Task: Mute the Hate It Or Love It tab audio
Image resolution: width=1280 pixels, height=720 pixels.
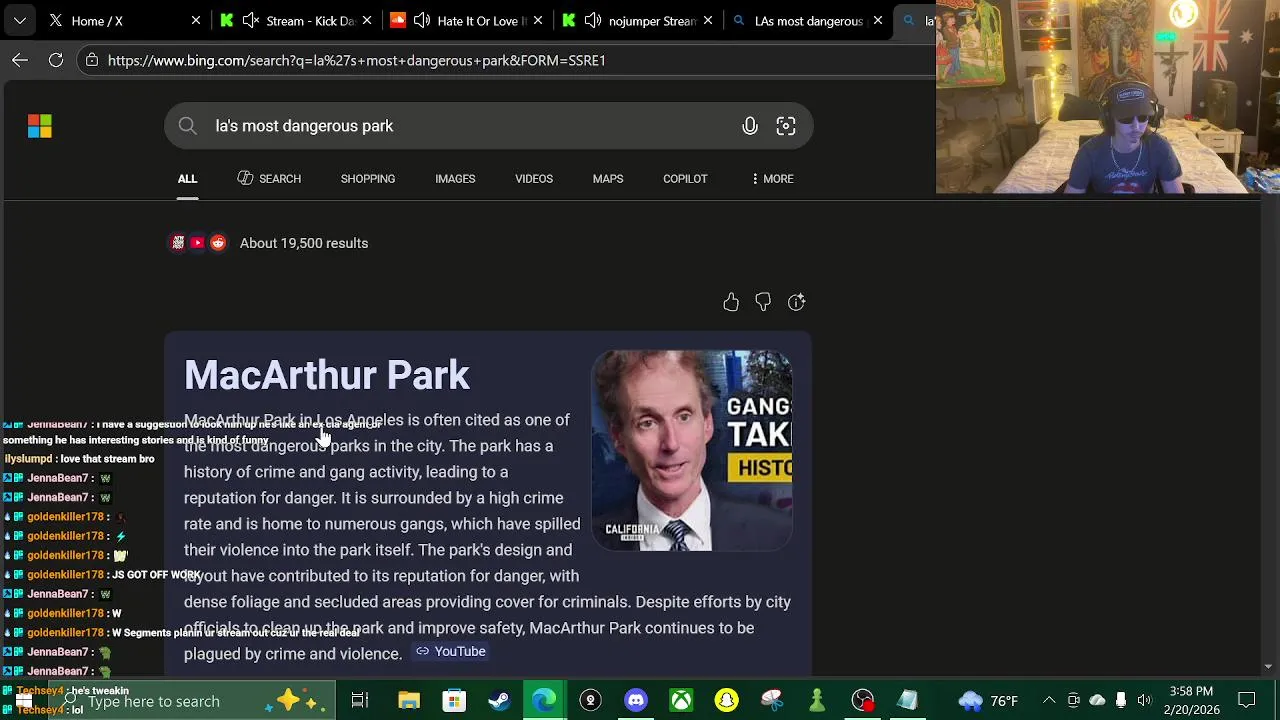Action: pyautogui.click(x=422, y=20)
